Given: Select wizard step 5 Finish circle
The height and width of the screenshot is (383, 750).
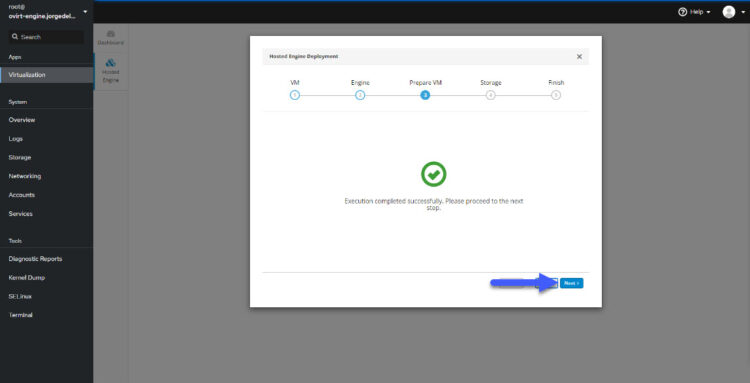Looking at the screenshot, I should click(556, 95).
